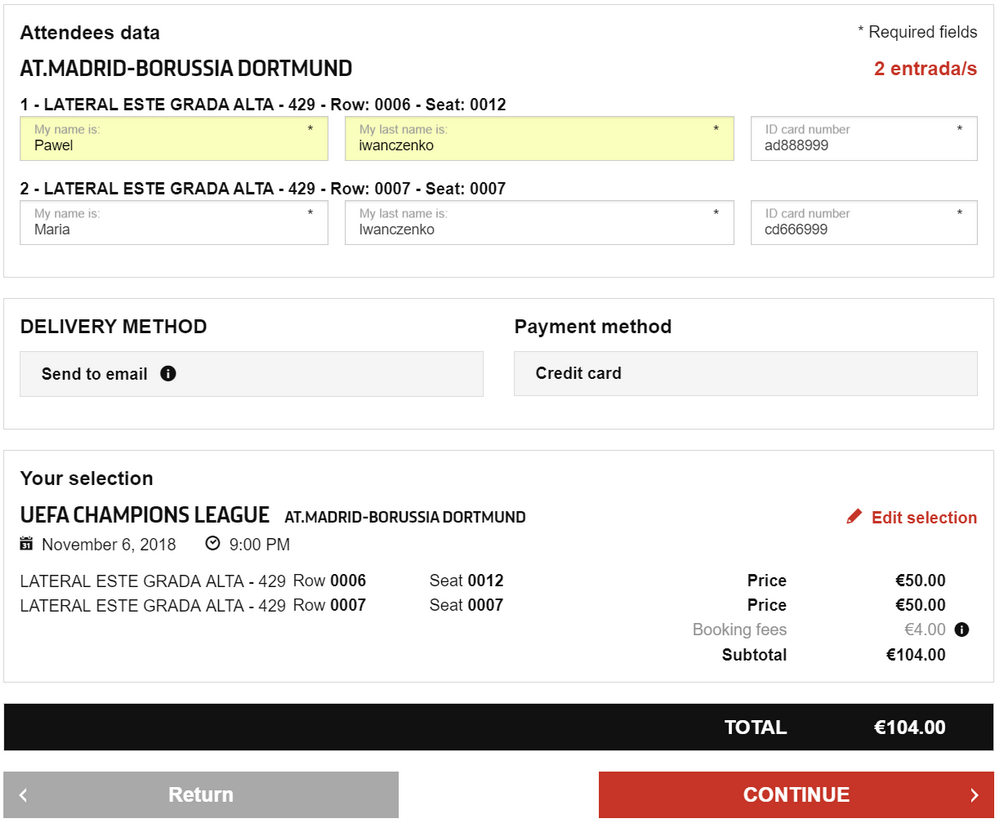
Task: Click the 'November 6, 2018' date text
Action: click(109, 544)
